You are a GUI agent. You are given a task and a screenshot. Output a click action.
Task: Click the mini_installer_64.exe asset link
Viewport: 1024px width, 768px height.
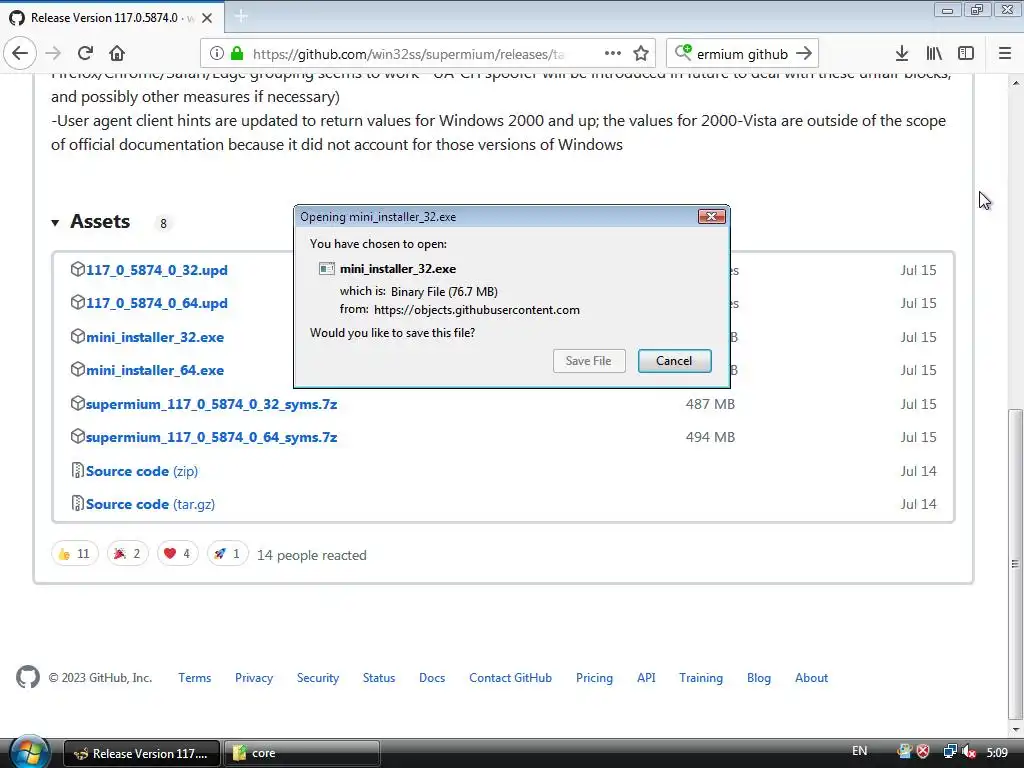point(155,370)
